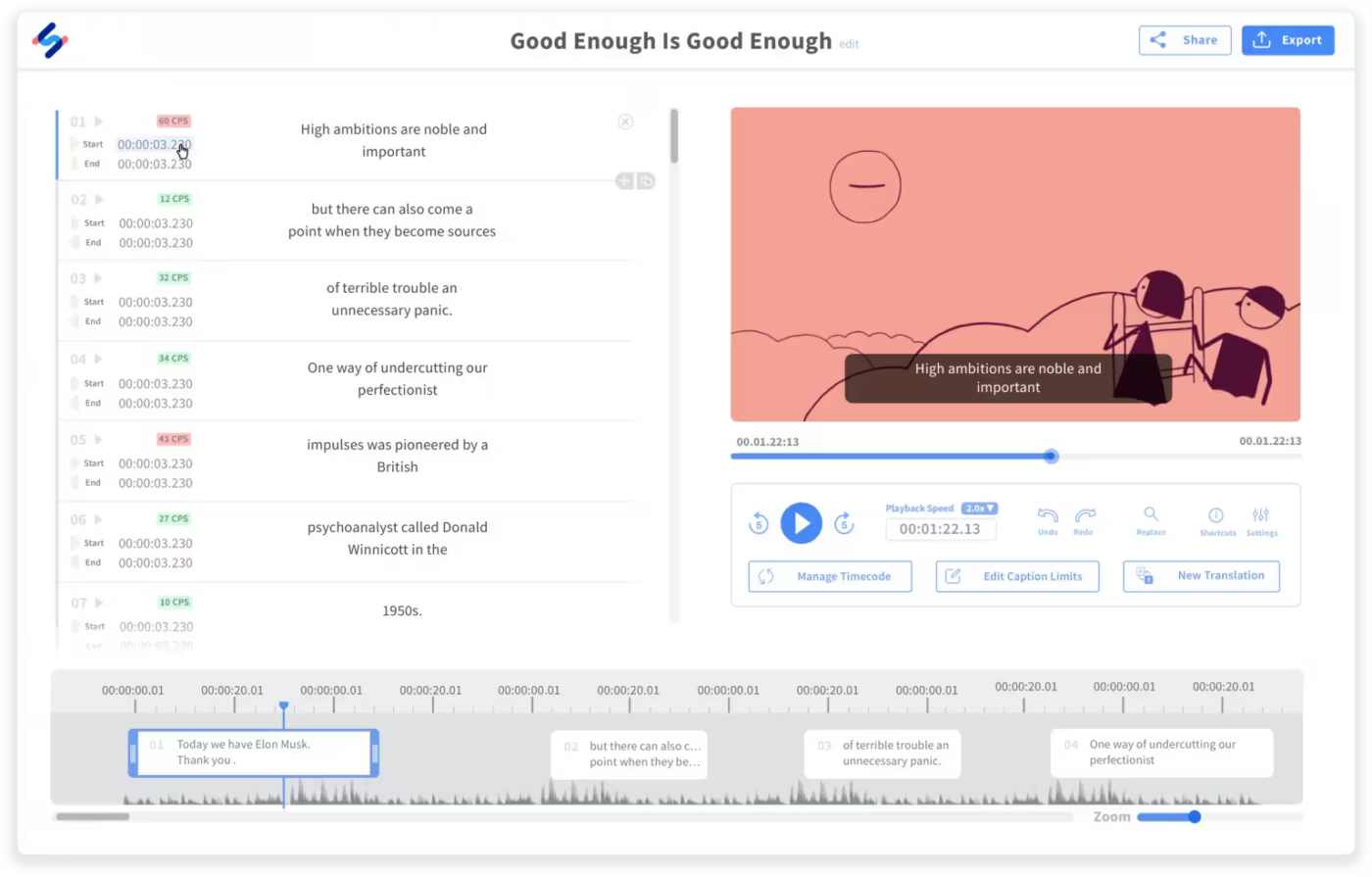The height and width of the screenshot is (877, 1372).
Task: Edit the project title via the edit link
Action: pos(849,44)
